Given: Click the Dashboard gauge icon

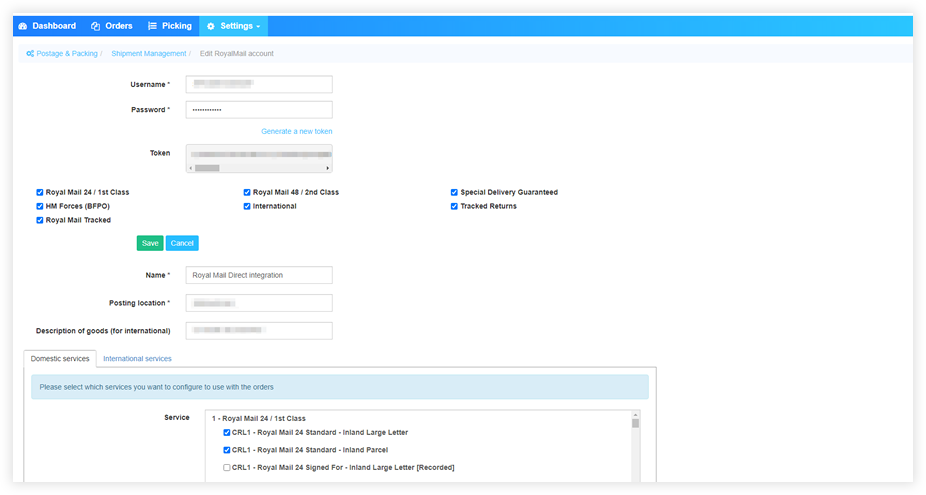Looking at the screenshot, I should point(23,26).
